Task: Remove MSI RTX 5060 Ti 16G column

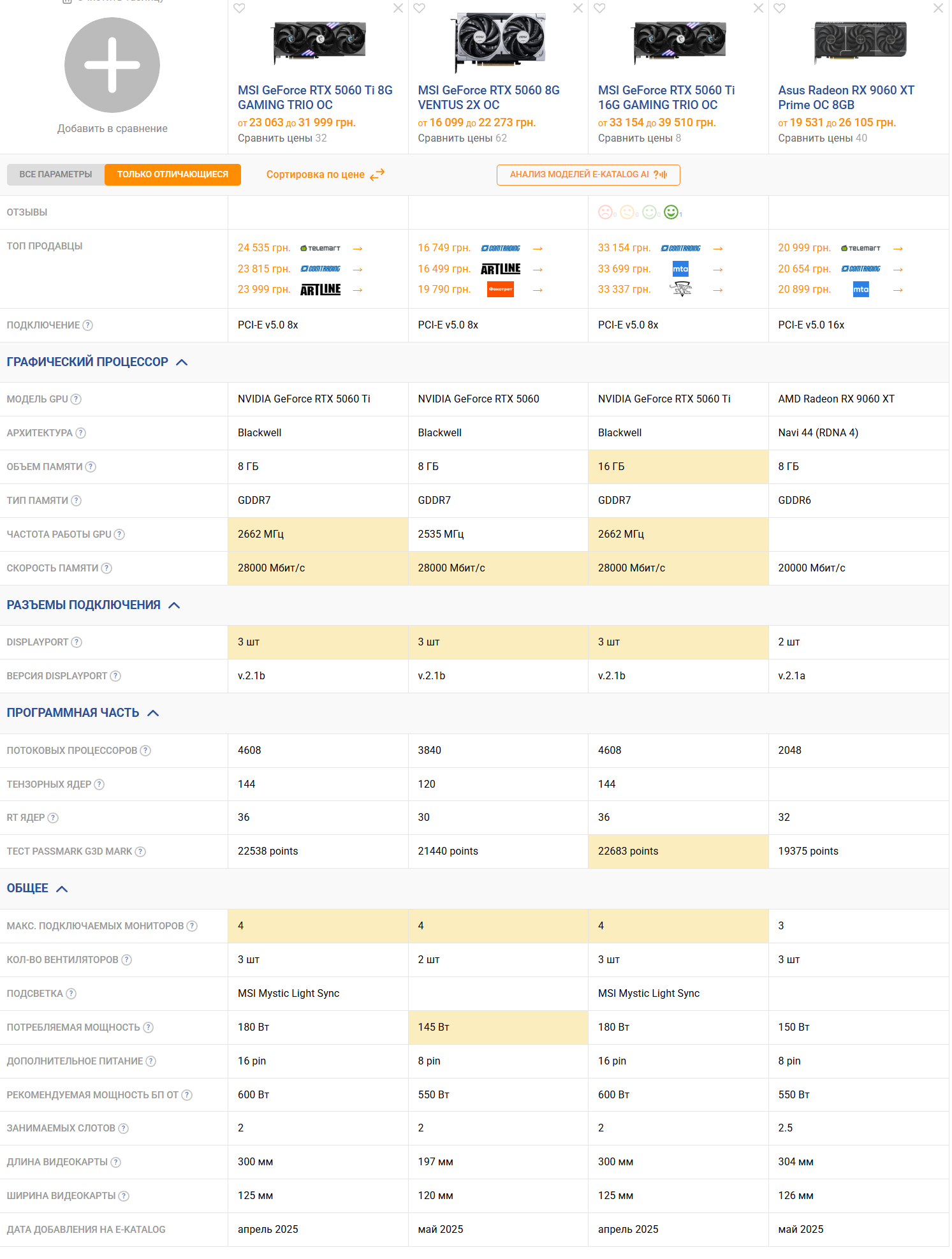Action: click(x=758, y=8)
